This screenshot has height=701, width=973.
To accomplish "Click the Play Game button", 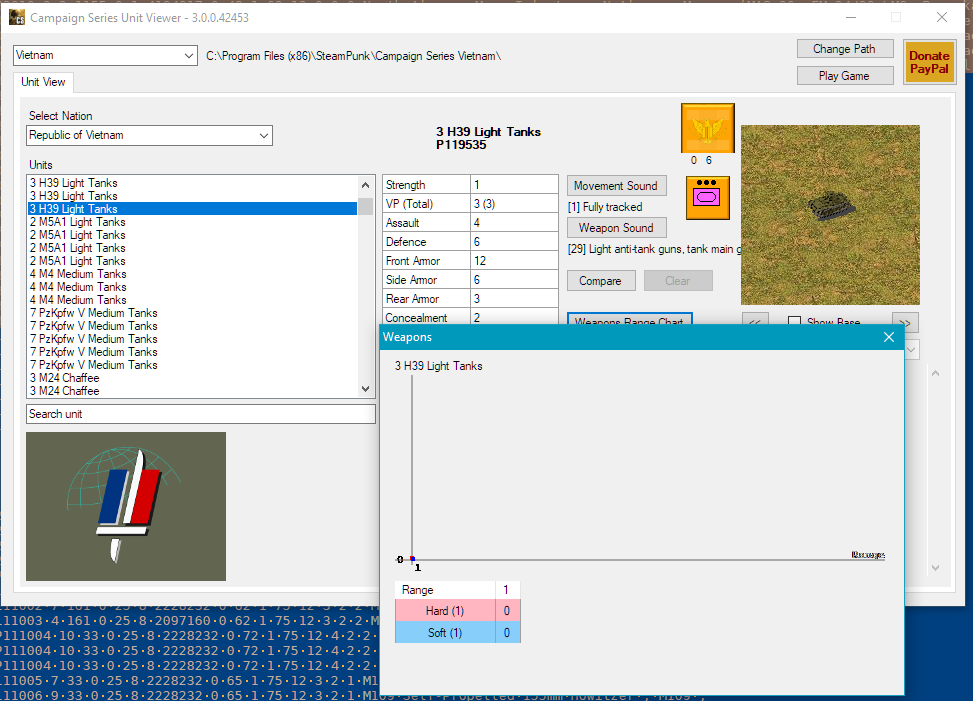I will pyautogui.click(x=845, y=76).
